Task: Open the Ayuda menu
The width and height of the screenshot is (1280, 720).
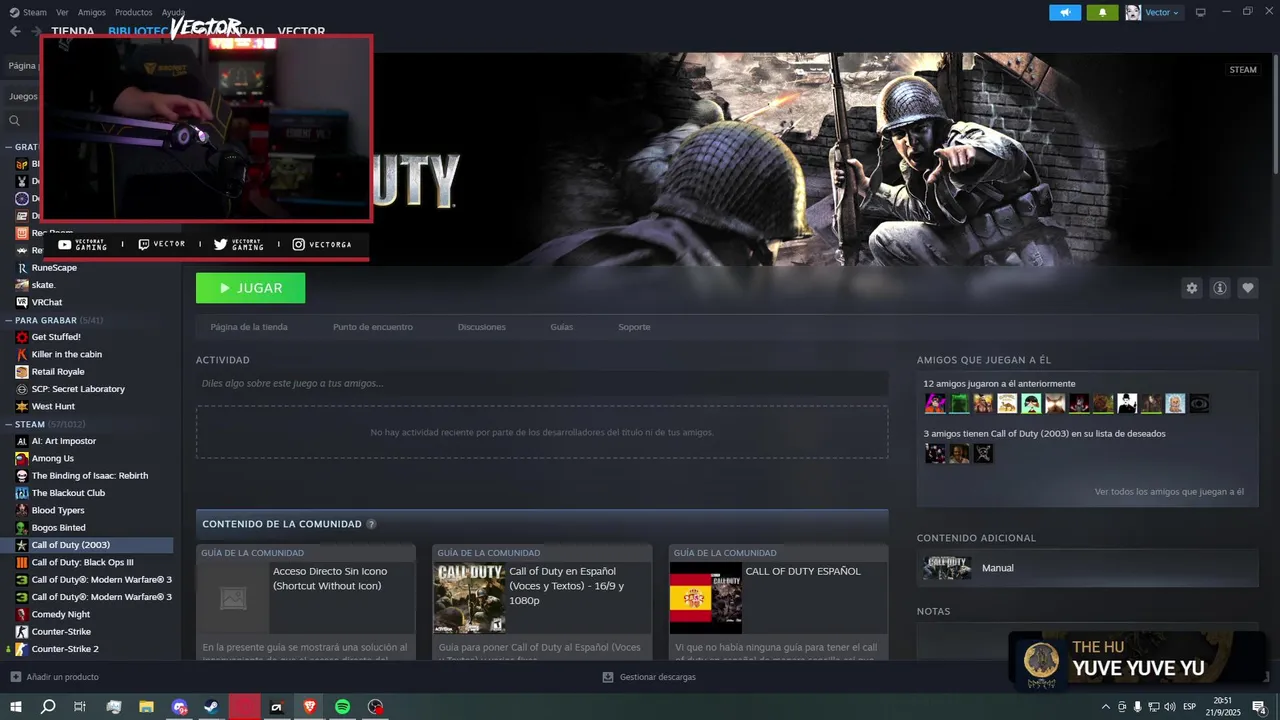Action: click(173, 12)
